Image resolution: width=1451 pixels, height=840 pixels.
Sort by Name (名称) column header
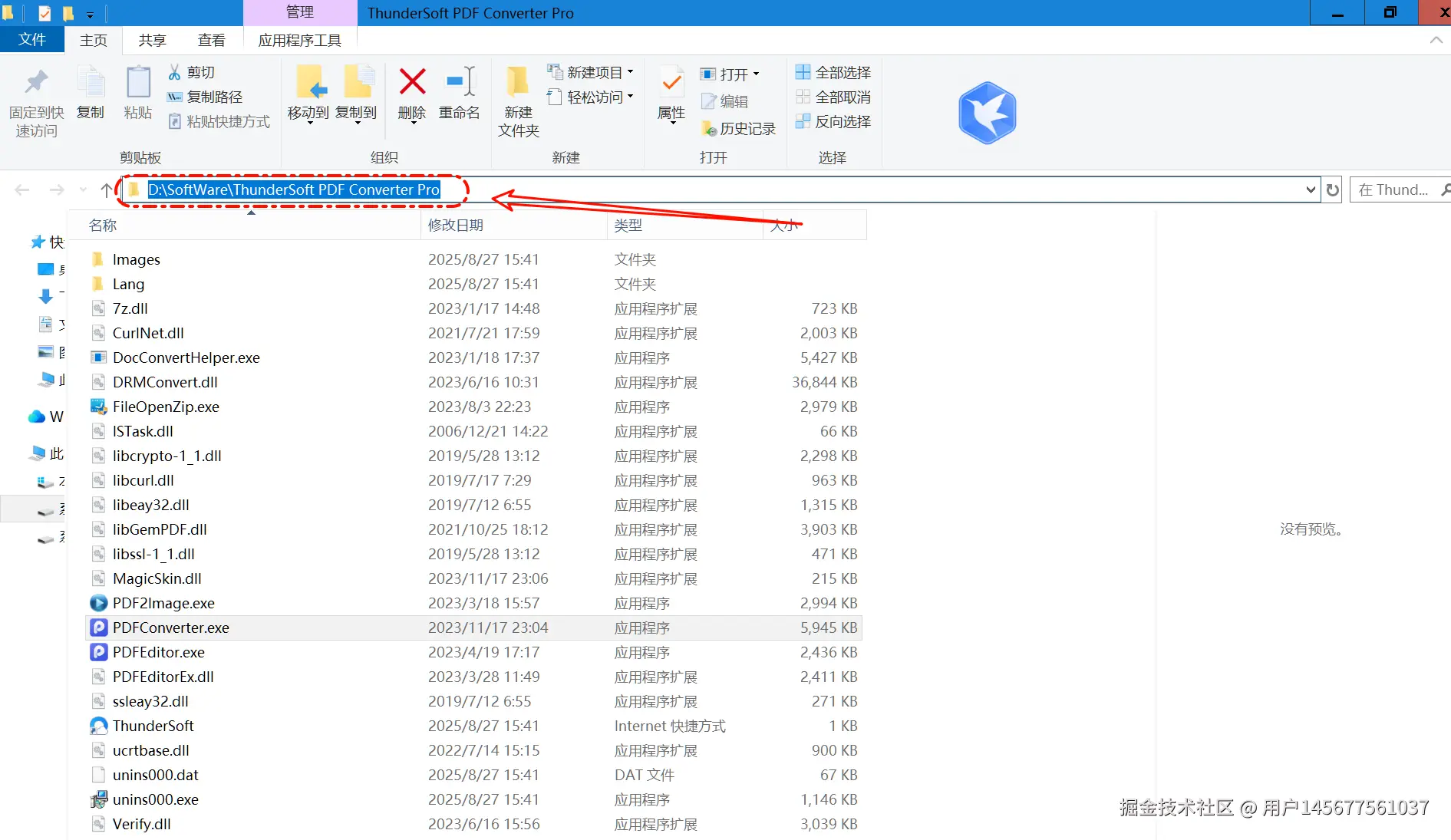coord(244,225)
